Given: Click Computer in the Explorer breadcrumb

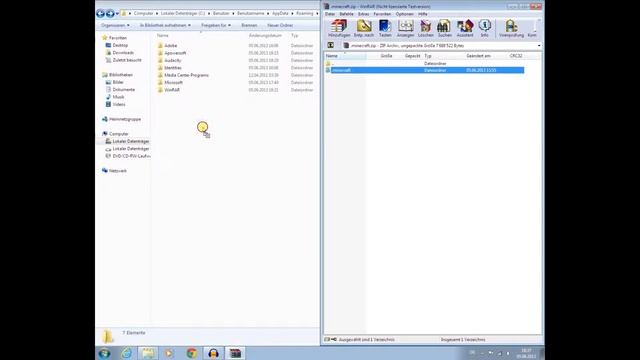Looking at the screenshot, I should [x=143, y=13].
